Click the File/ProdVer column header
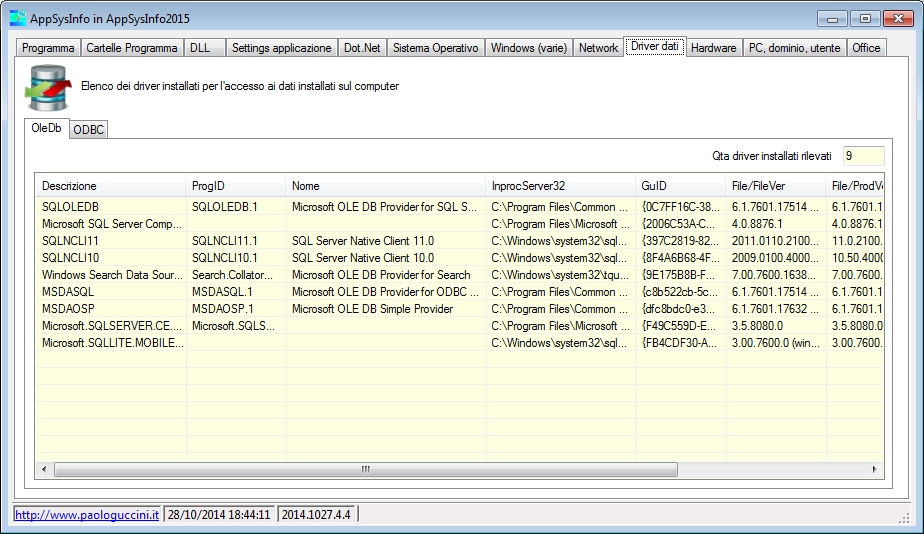Viewport: 924px width, 534px height. (x=854, y=186)
